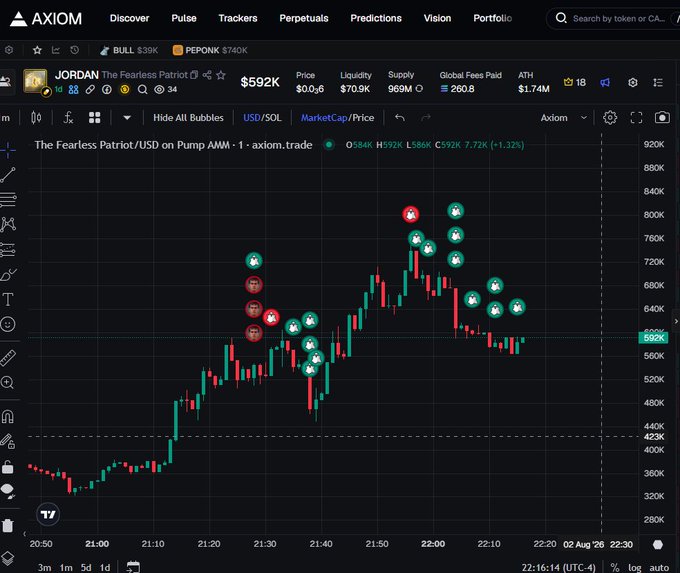Open the community people icon under JORDAN

pyautogui.click(x=73, y=89)
